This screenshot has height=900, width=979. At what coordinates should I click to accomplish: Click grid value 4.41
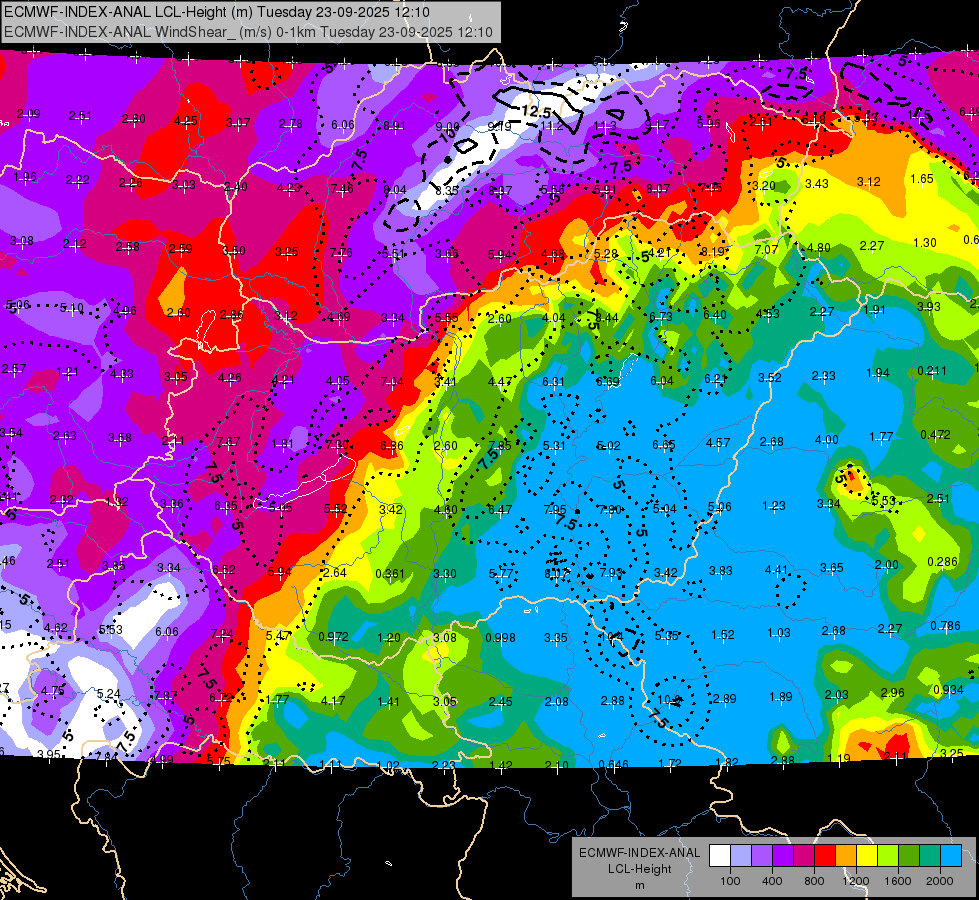click(777, 569)
